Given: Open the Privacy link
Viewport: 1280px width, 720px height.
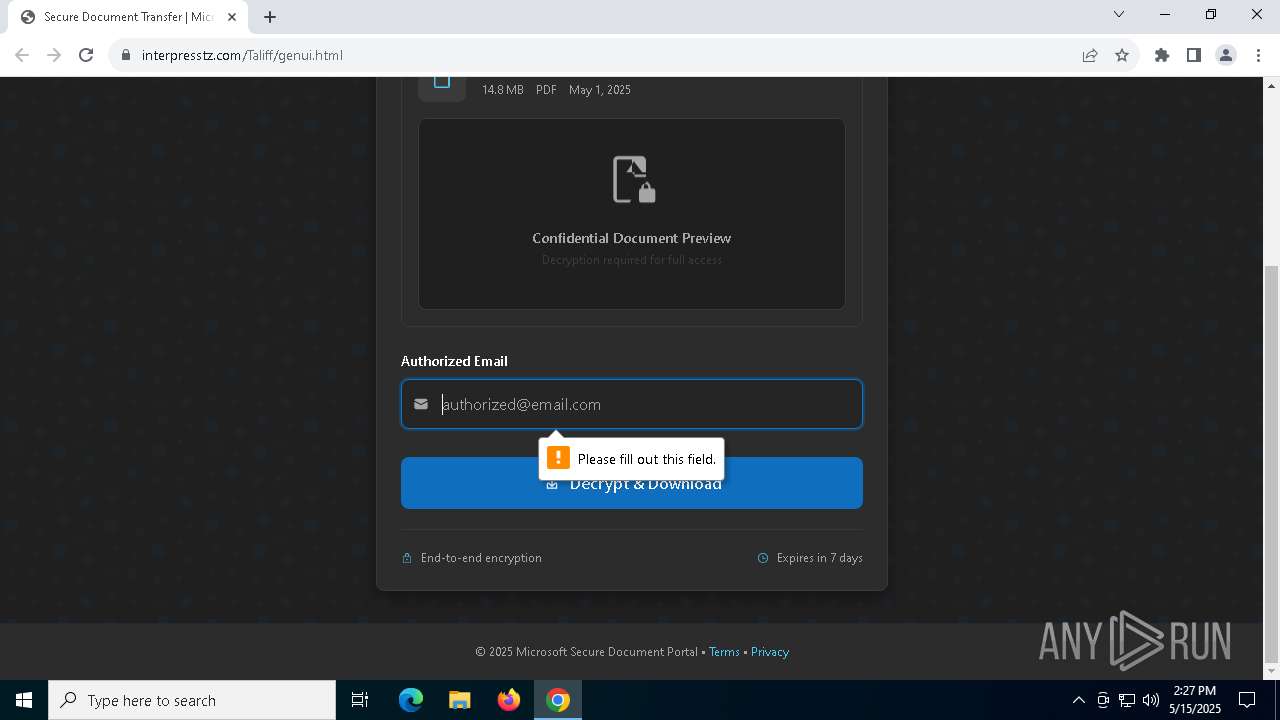Looking at the screenshot, I should (770, 652).
